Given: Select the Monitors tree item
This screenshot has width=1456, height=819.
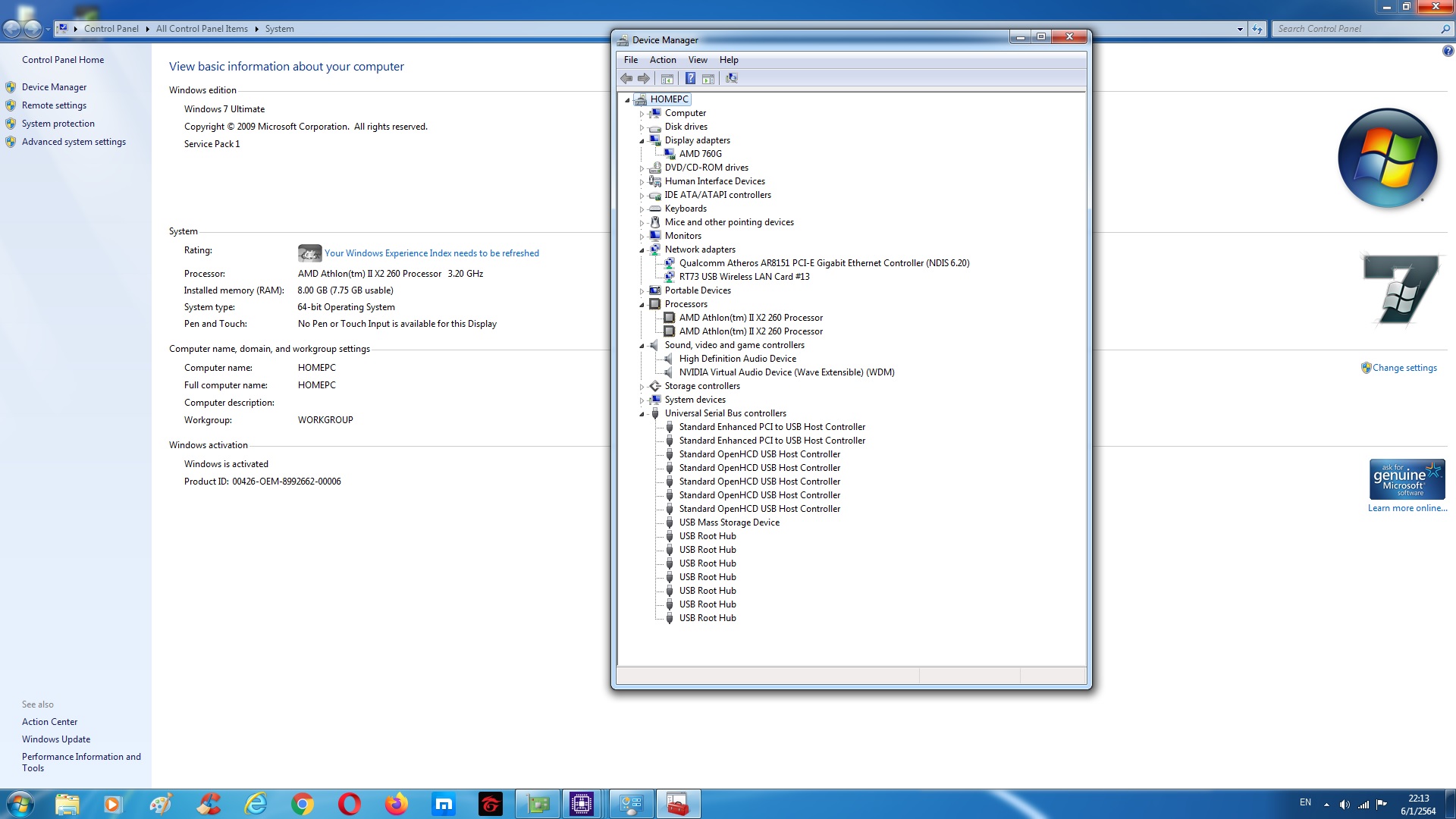Looking at the screenshot, I should coord(682,236).
